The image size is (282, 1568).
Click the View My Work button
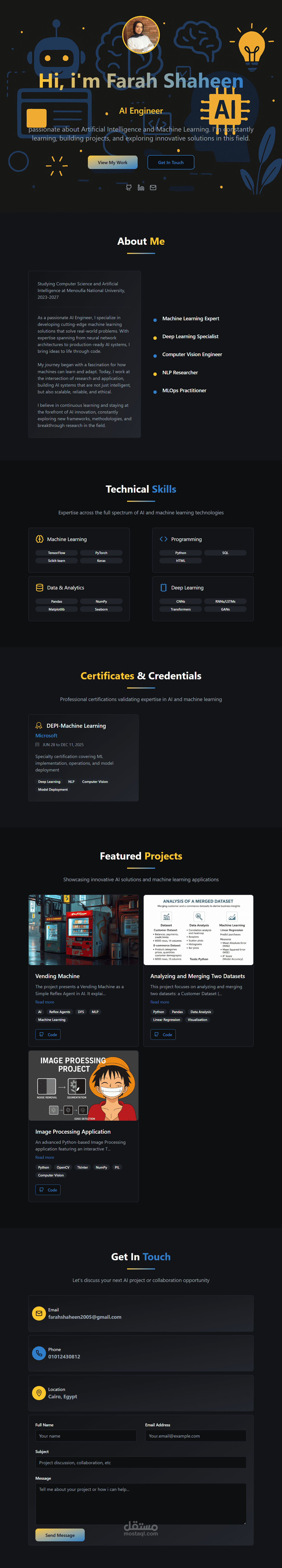[113, 162]
